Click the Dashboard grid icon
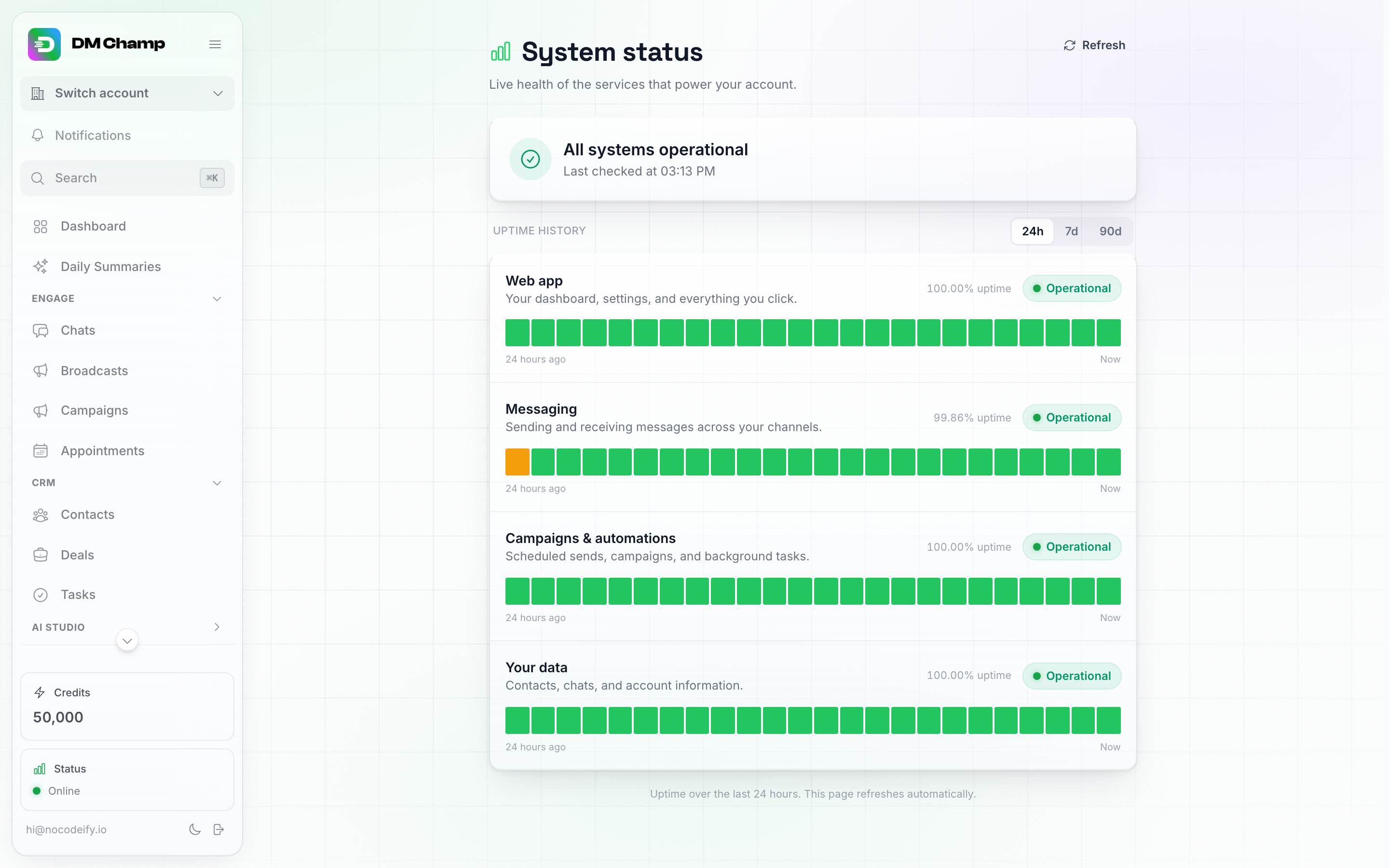1389x868 pixels. (40, 226)
